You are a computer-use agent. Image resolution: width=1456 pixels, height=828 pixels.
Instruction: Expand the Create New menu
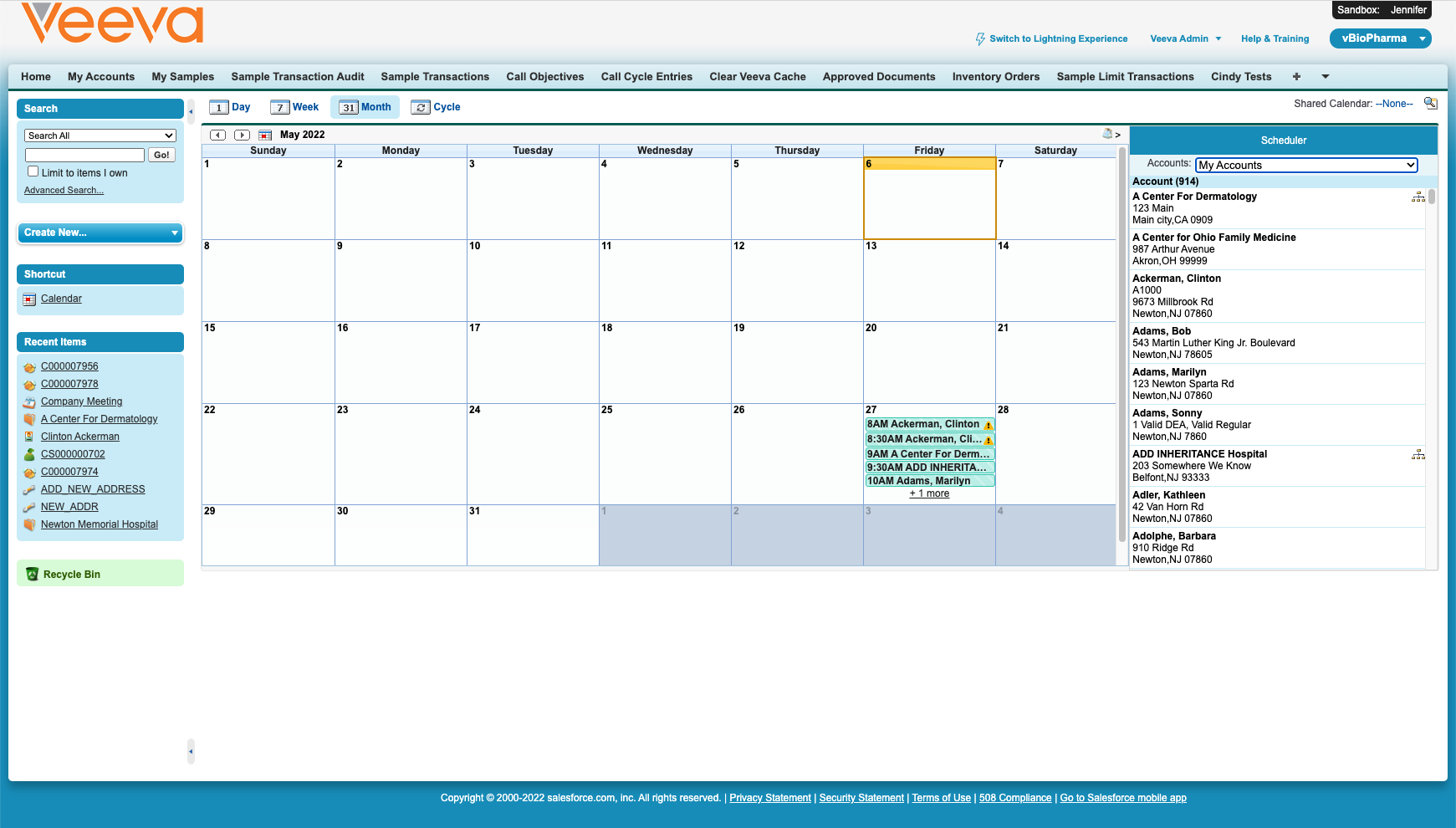coord(100,233)
